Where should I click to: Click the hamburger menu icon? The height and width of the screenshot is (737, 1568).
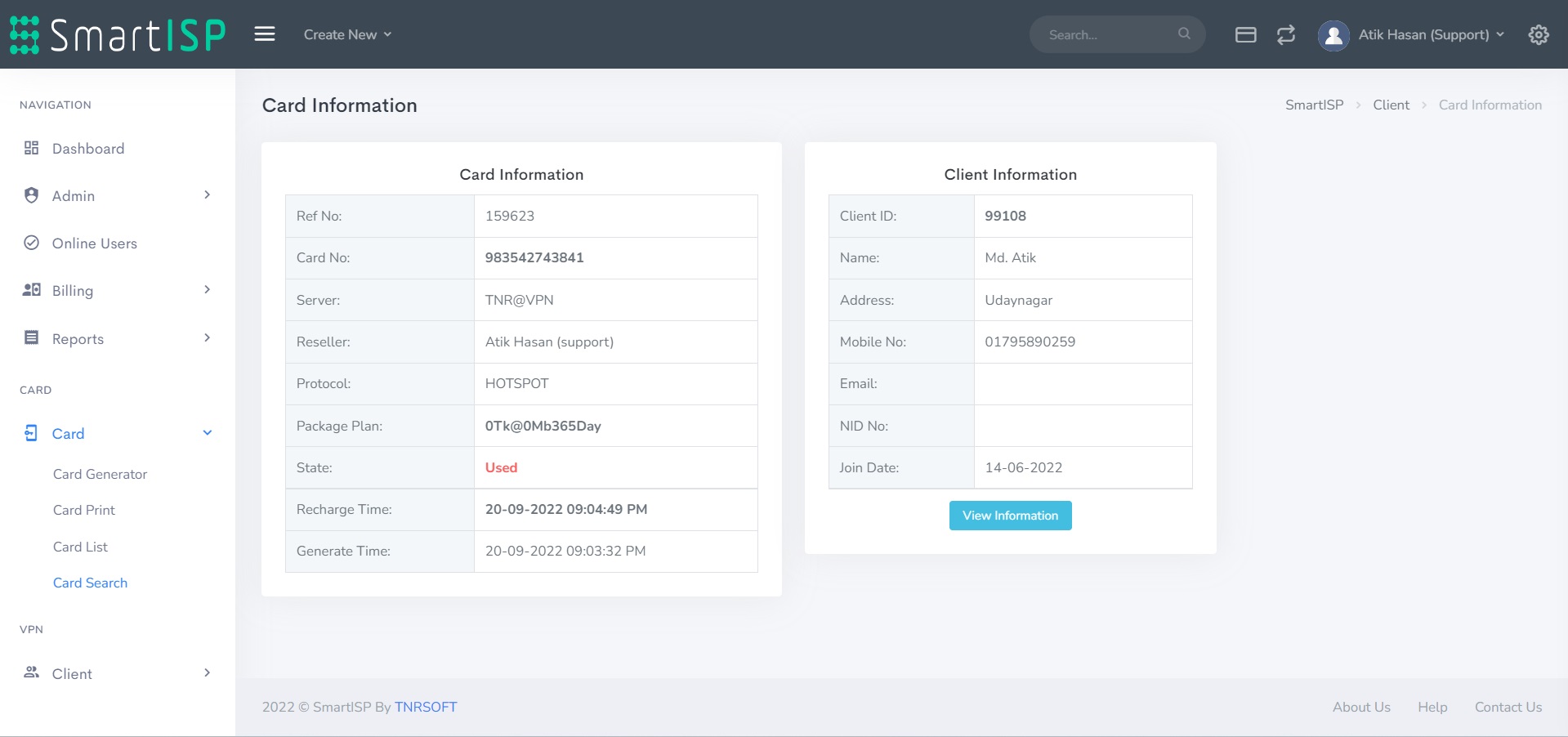click(264, 34)
